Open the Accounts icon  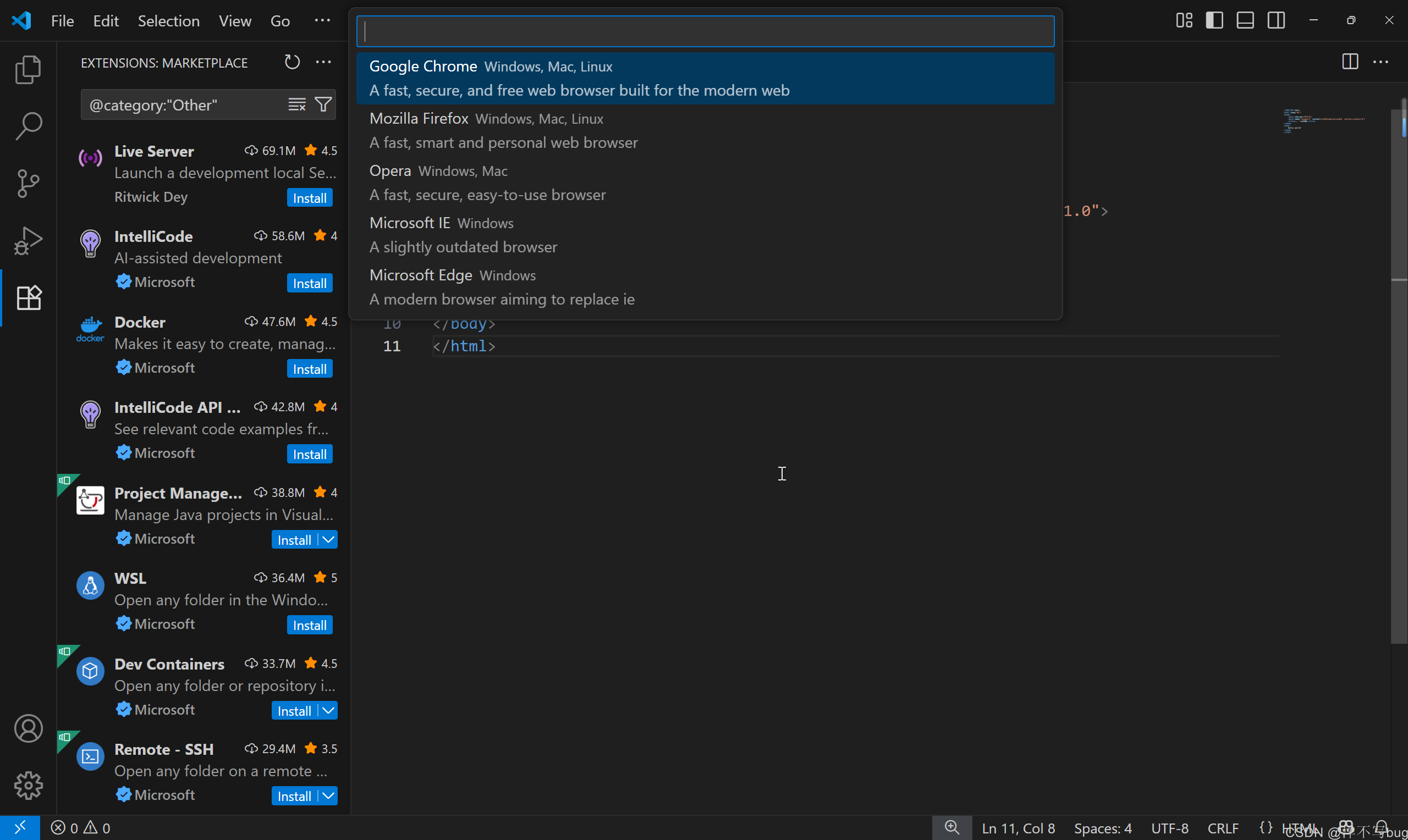[x=28, y=728]
